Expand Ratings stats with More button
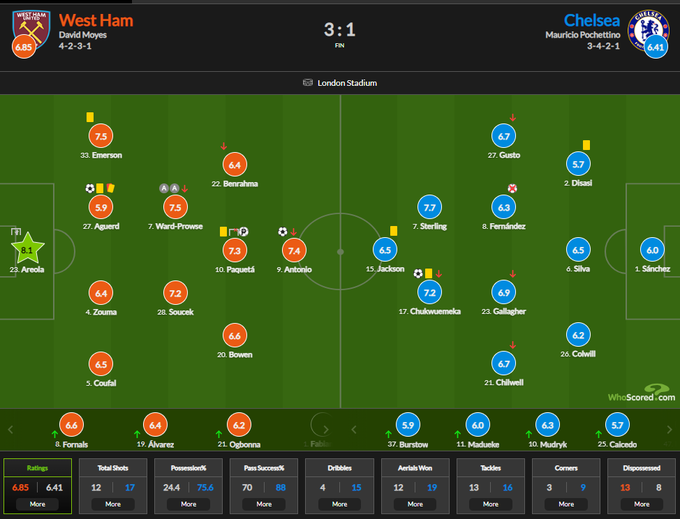The height and width of the screenshot is (519, 680). tap(38, 504)
